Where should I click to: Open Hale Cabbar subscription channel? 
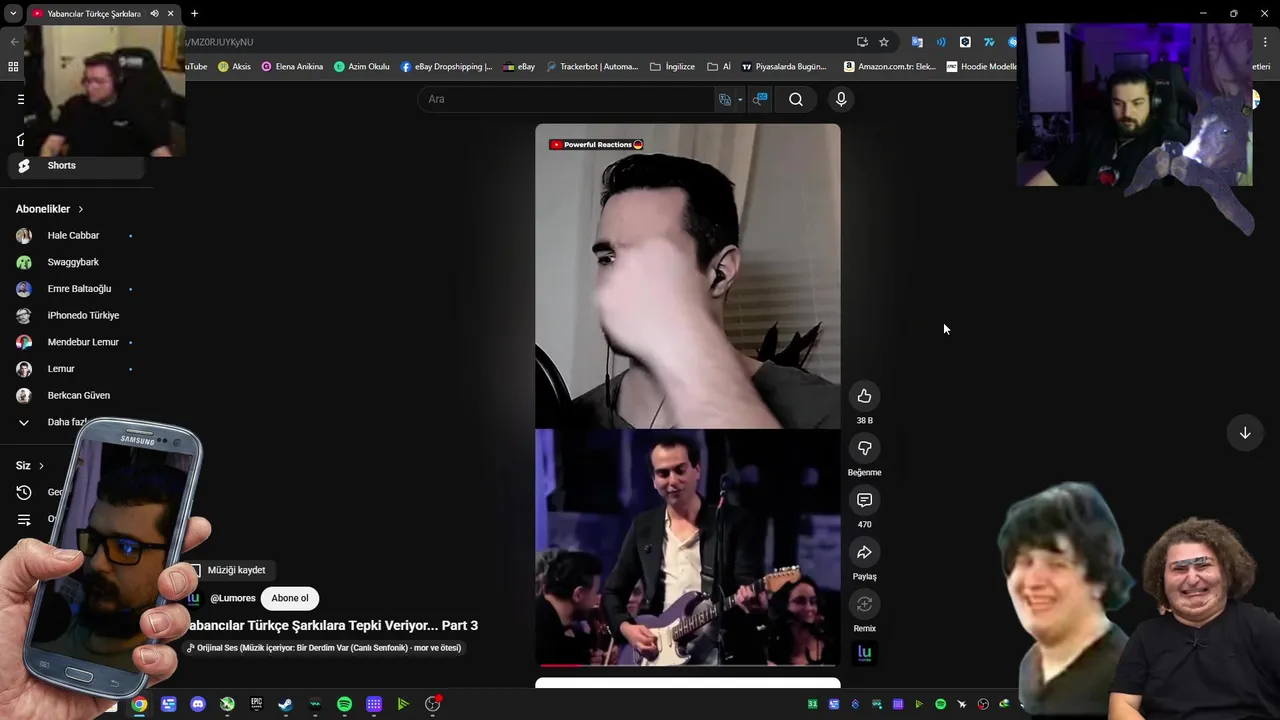[x=73, y=236]
